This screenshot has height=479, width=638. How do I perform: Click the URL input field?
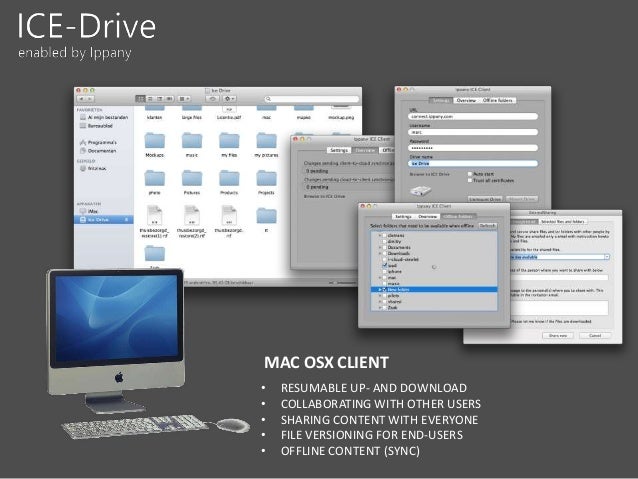tap(473, 116)
